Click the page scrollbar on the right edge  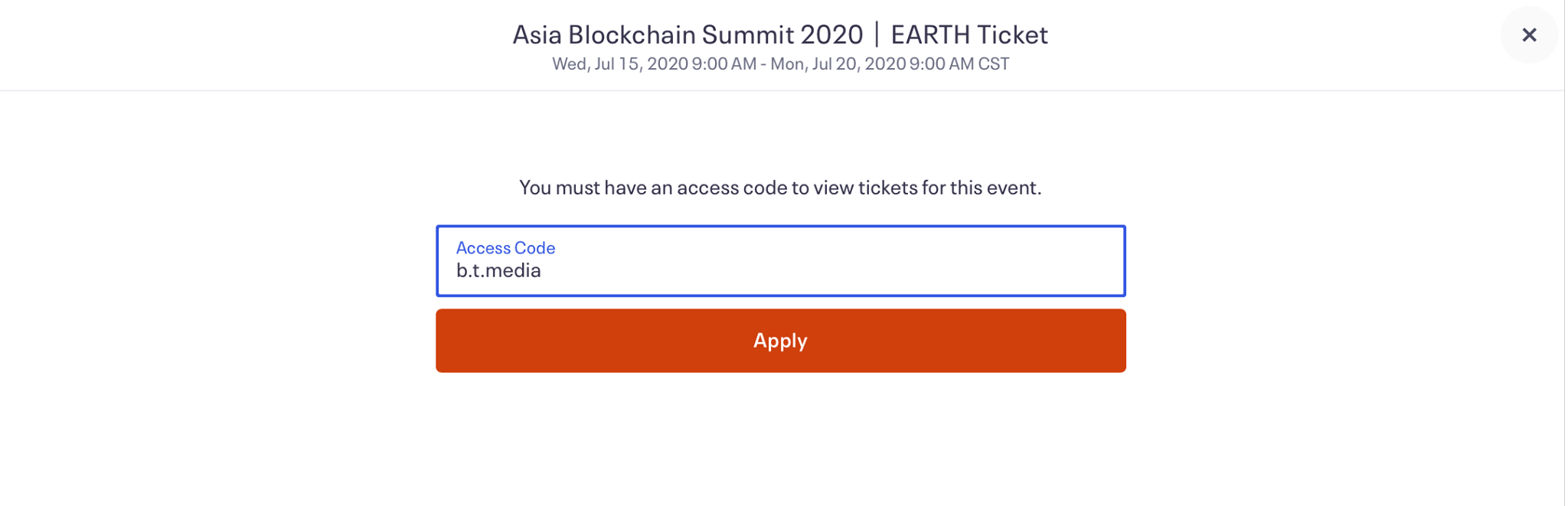[1565, 253]
